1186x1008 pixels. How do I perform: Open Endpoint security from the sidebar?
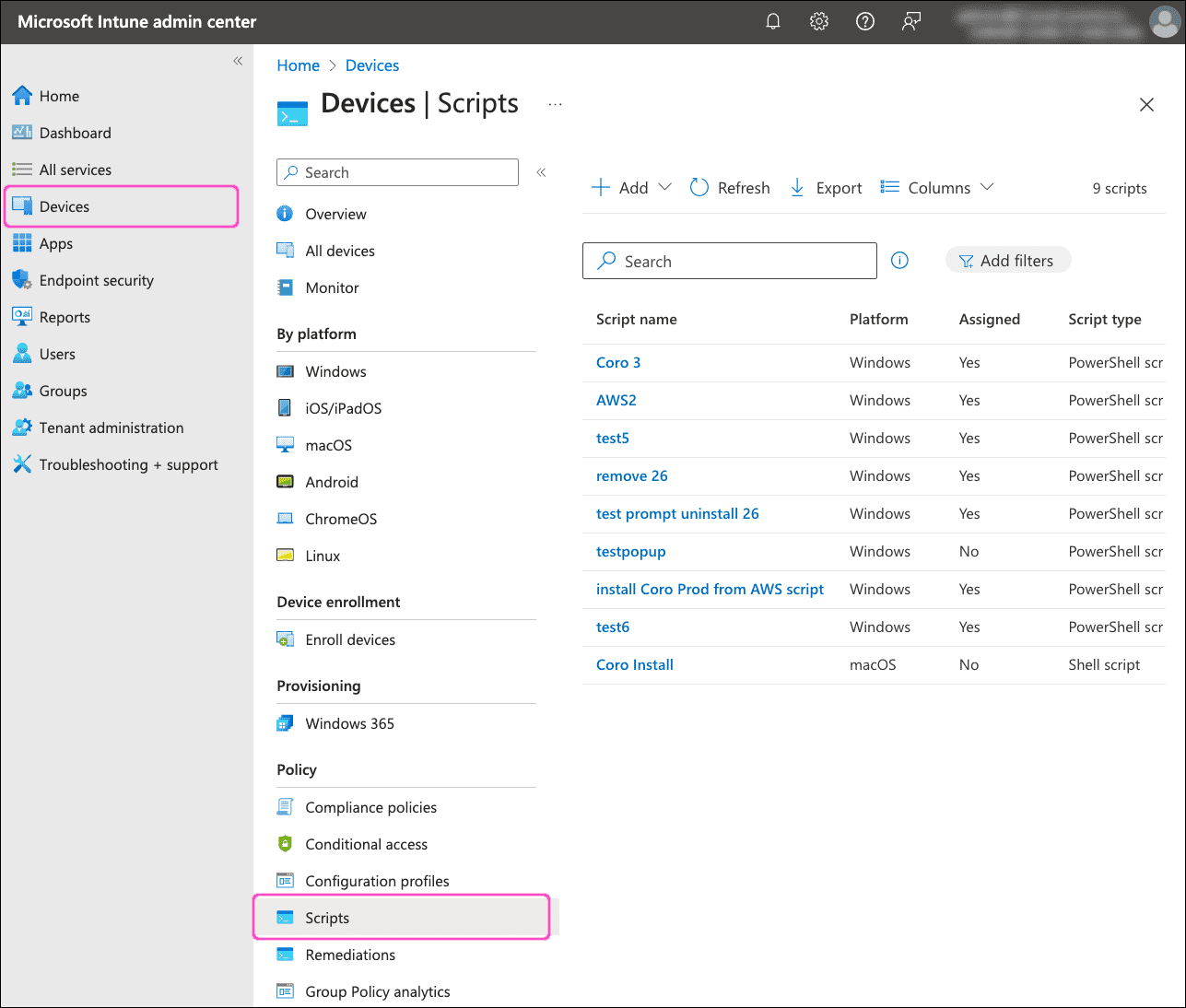coord(96,279)
